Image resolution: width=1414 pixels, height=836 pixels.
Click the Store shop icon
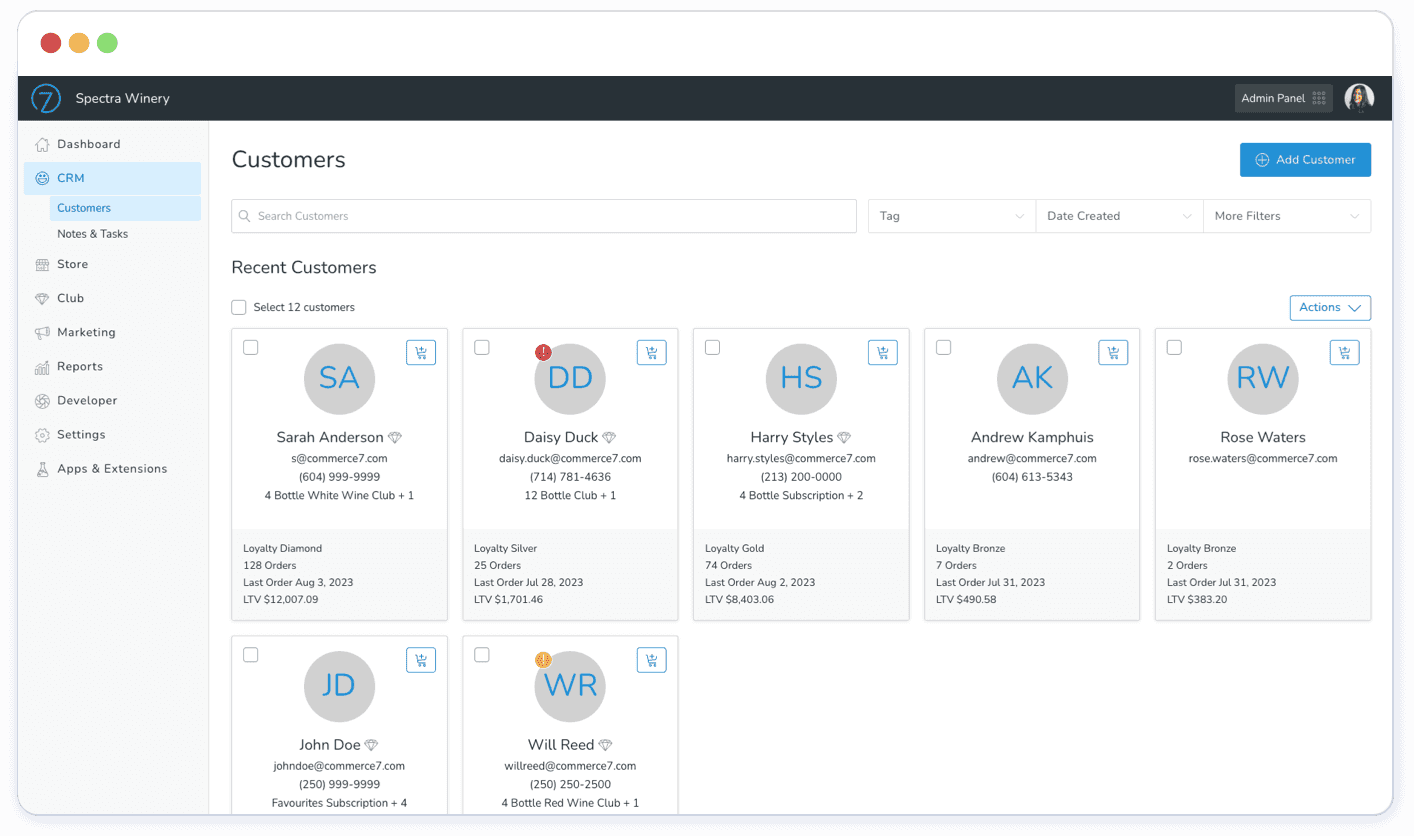pos(42,264)
